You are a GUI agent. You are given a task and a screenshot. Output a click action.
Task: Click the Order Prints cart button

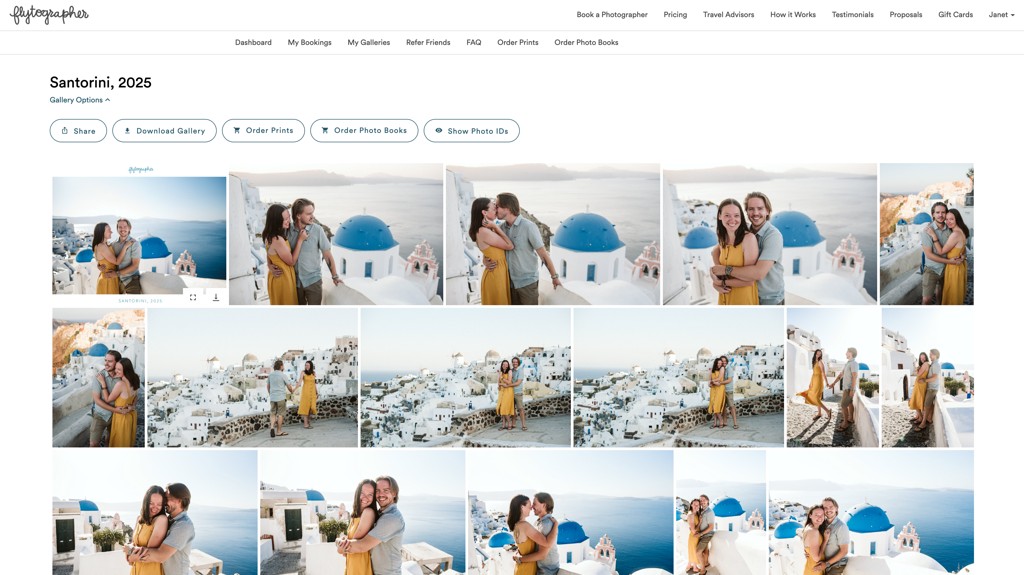coord(263,131)
